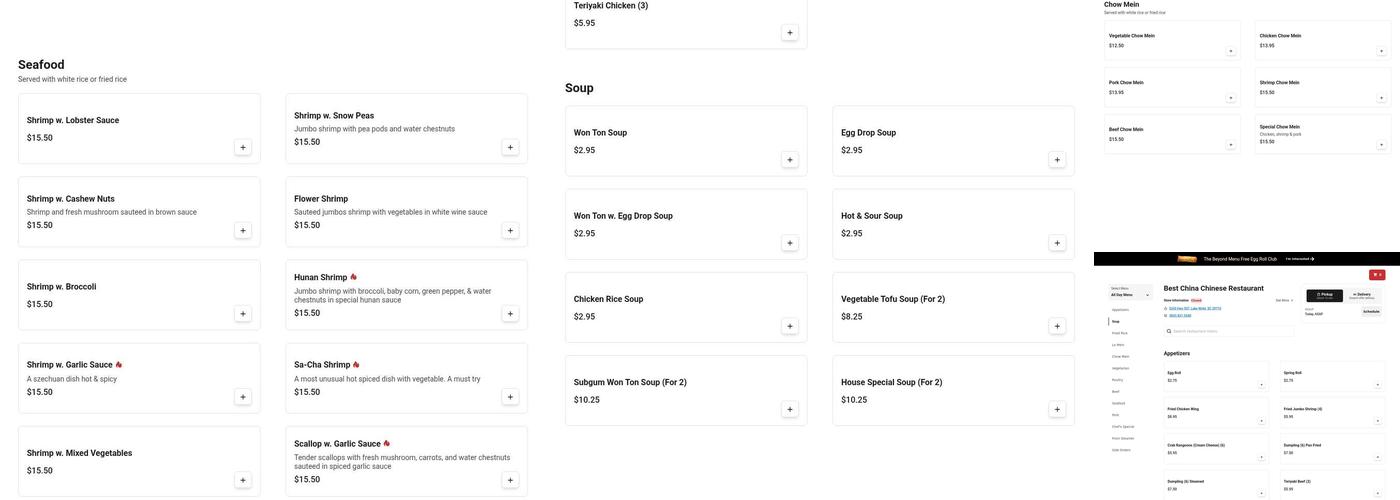Open the All Day Menu dropdown
This screenshot has width=1400, height=500.
pyautogui.click(x=1131, y=294)
